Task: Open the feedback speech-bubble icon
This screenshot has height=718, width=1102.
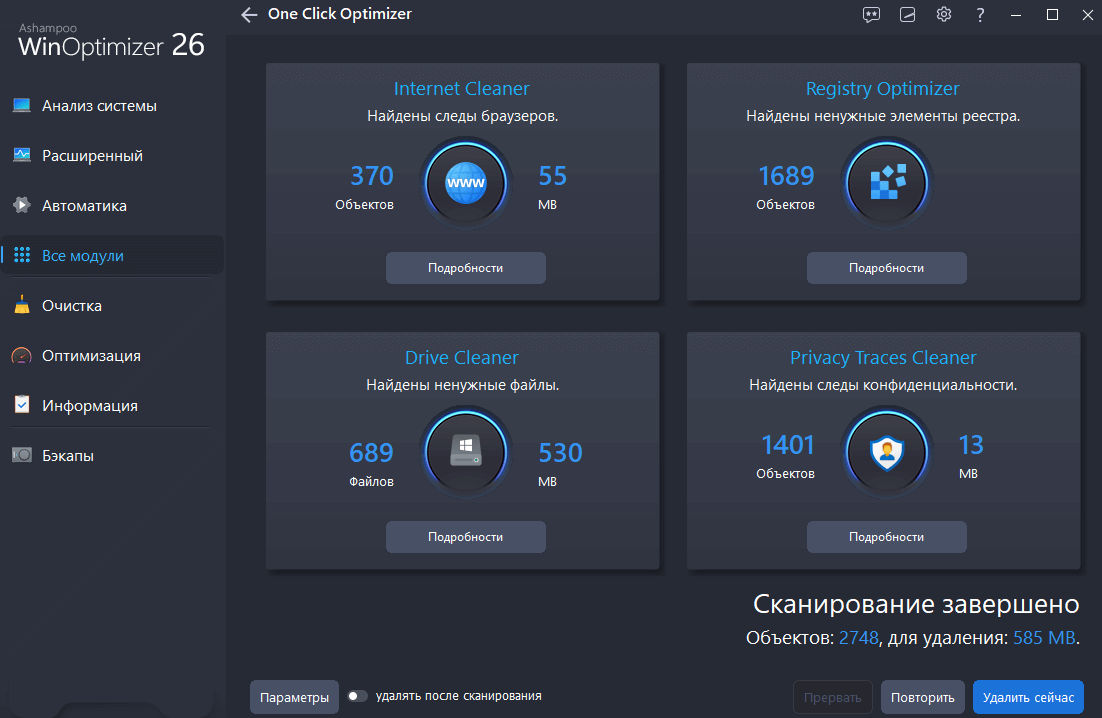Action: pyautogui.click(x=871, y=15)
